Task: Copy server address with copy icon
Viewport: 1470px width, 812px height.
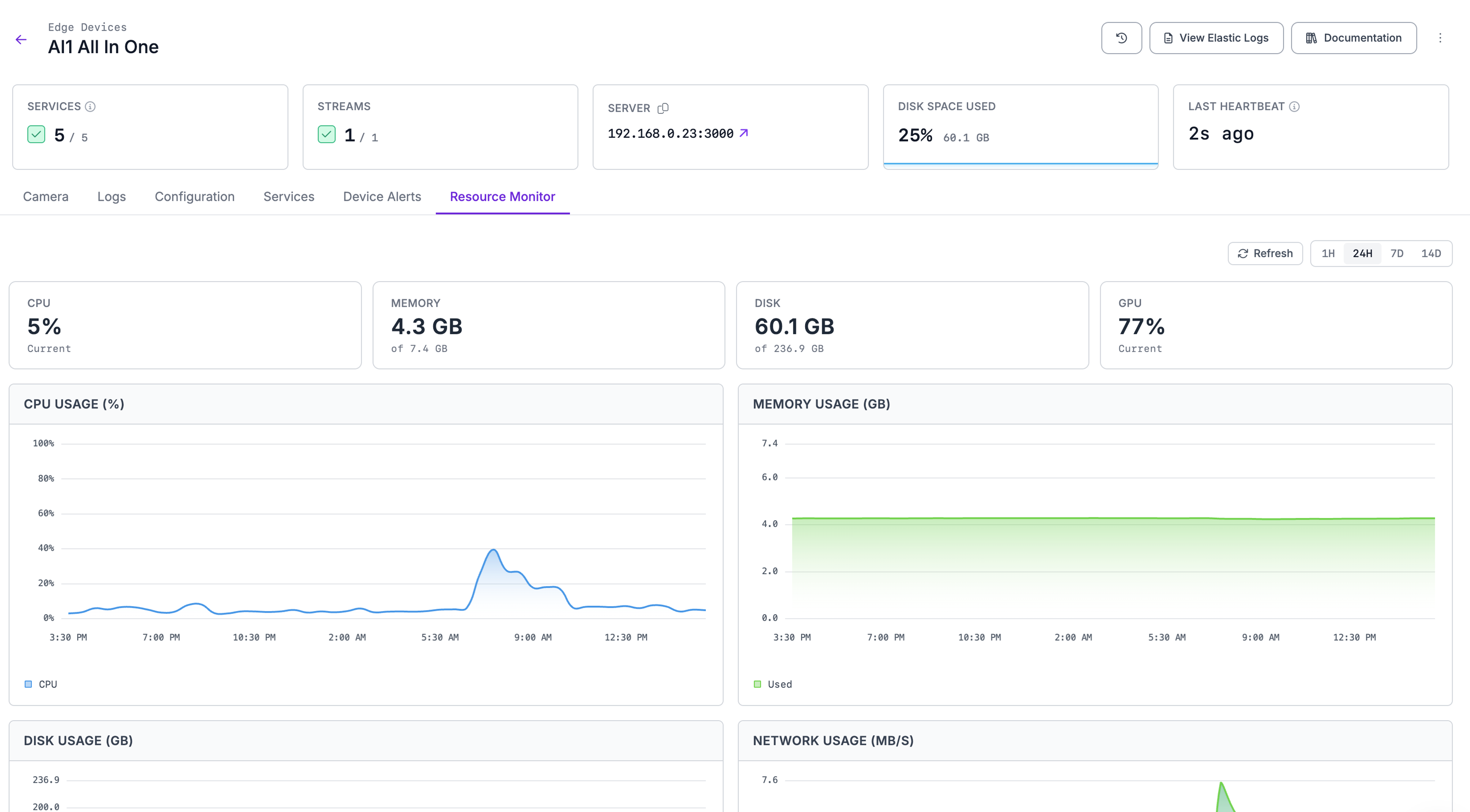Action: coord(663,108)
